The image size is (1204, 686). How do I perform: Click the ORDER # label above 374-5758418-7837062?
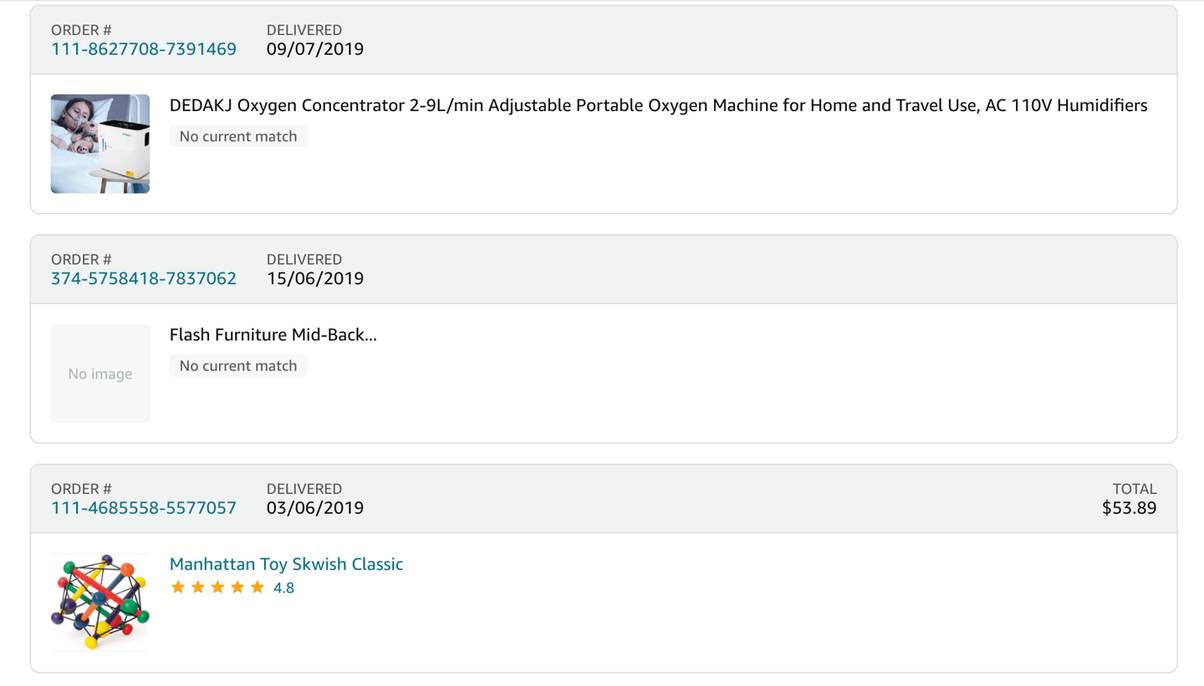pyautogui.click(x=81, y=259)
